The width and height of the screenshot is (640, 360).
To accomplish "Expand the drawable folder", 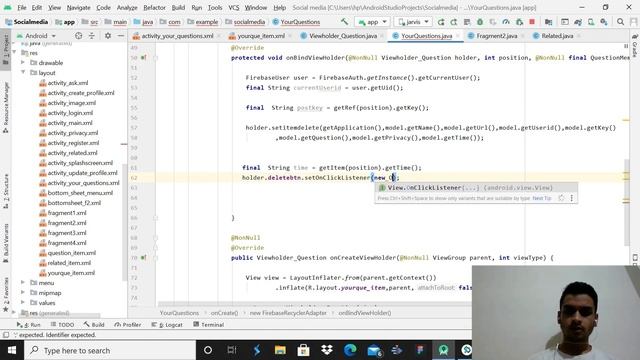I will point(23,62).
